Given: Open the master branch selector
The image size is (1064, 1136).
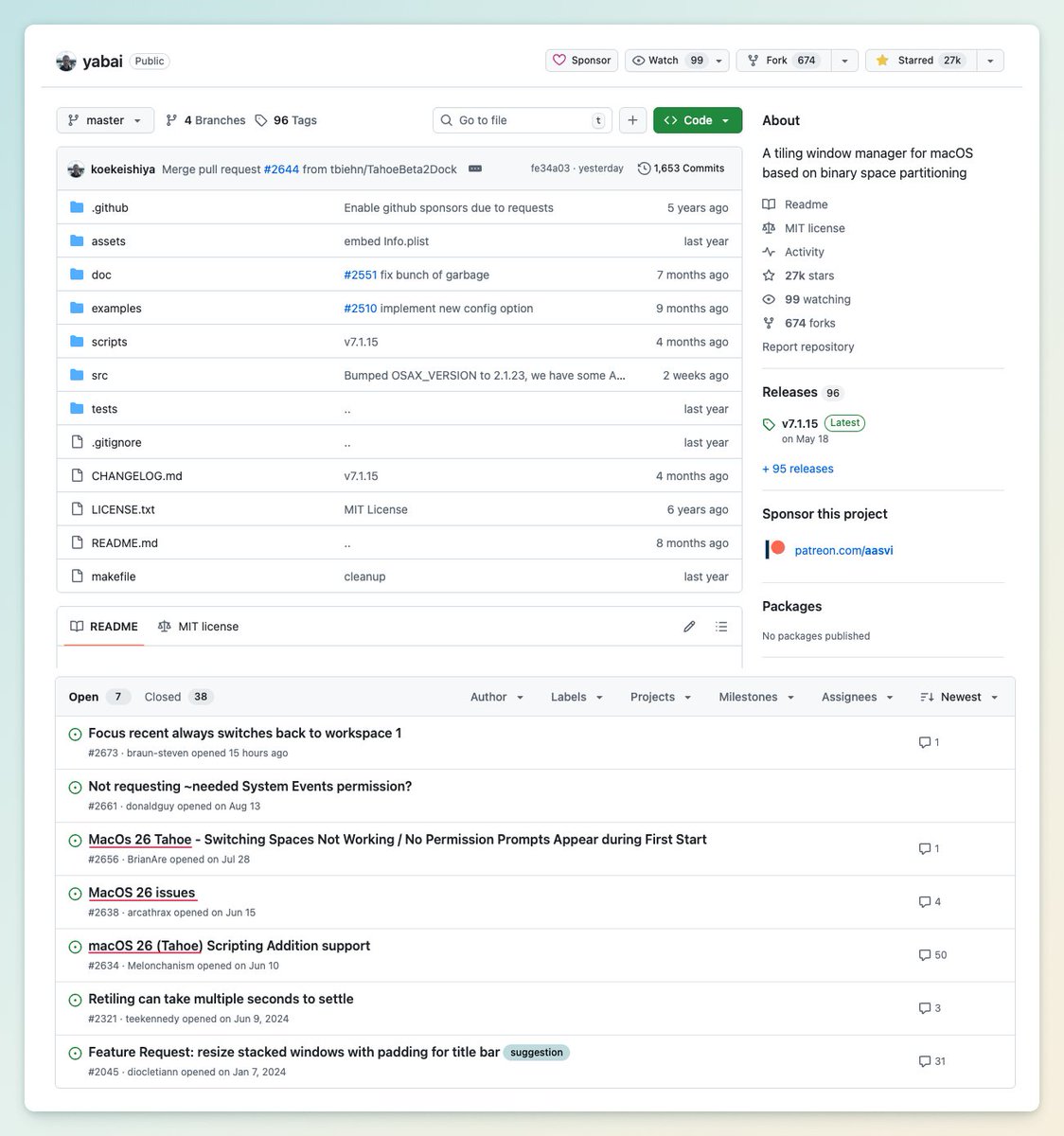Looking at the screenshot, I should tap(105, 120).
